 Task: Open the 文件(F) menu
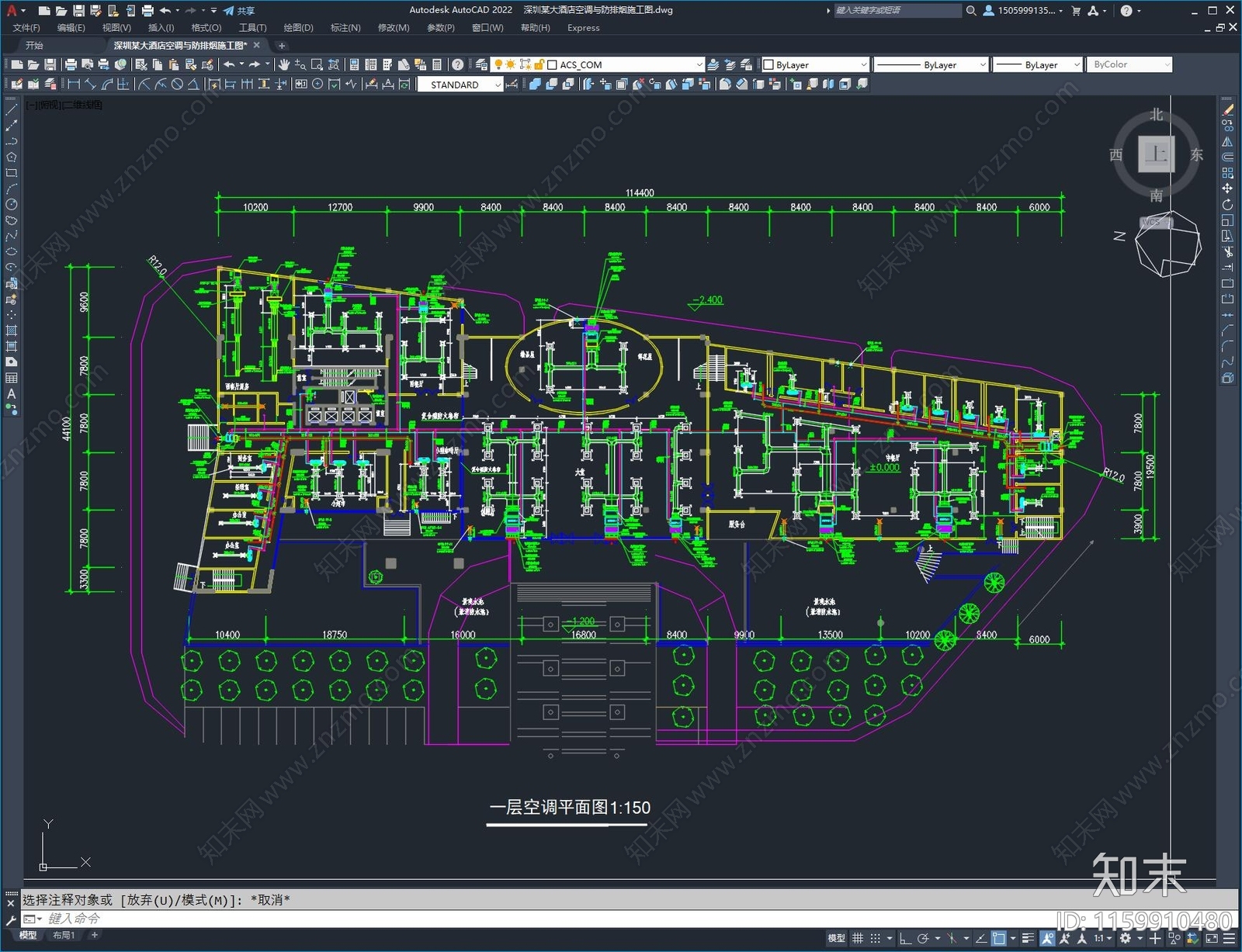tap(26, 28)
